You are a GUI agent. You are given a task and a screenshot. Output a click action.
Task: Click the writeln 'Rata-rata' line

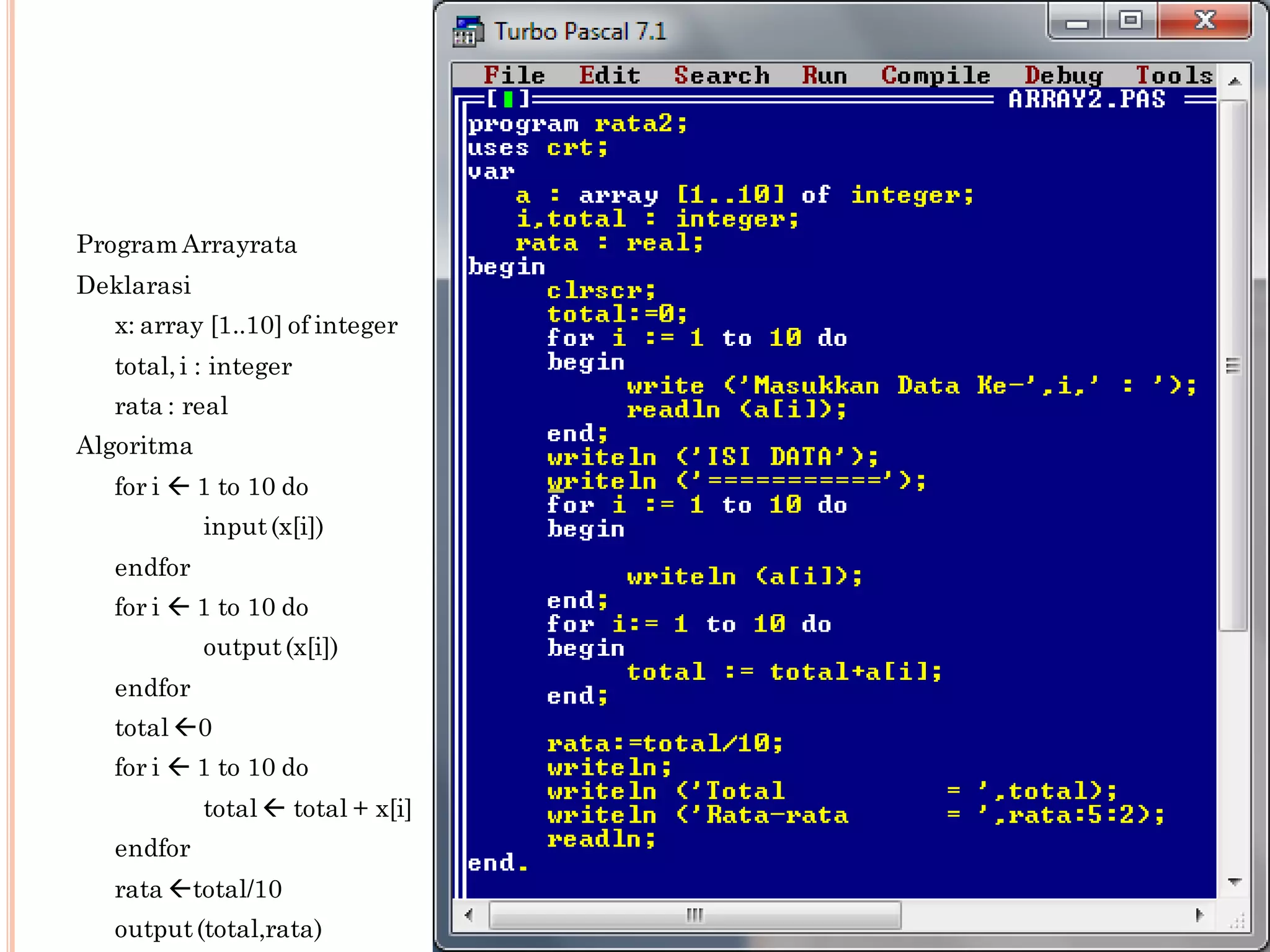(856, 815)
